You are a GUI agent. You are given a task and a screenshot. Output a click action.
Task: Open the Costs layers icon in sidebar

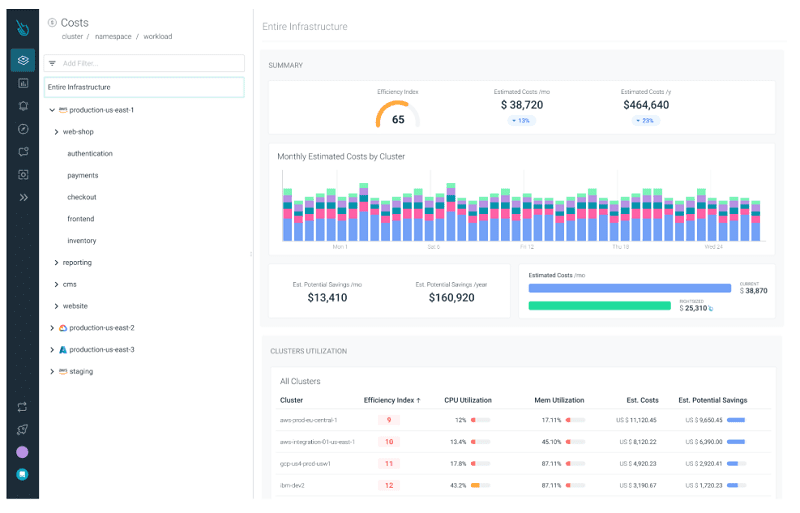click(23, 60)
